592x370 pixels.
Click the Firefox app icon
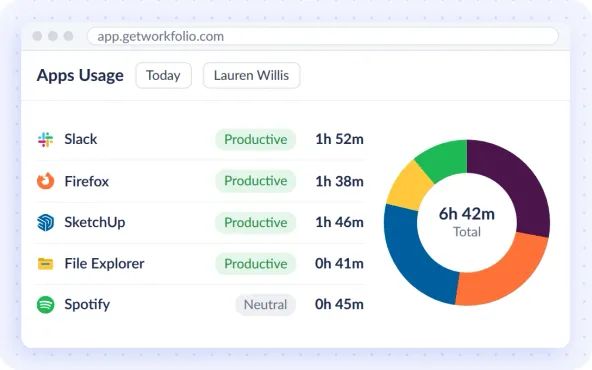coord(45,181)
